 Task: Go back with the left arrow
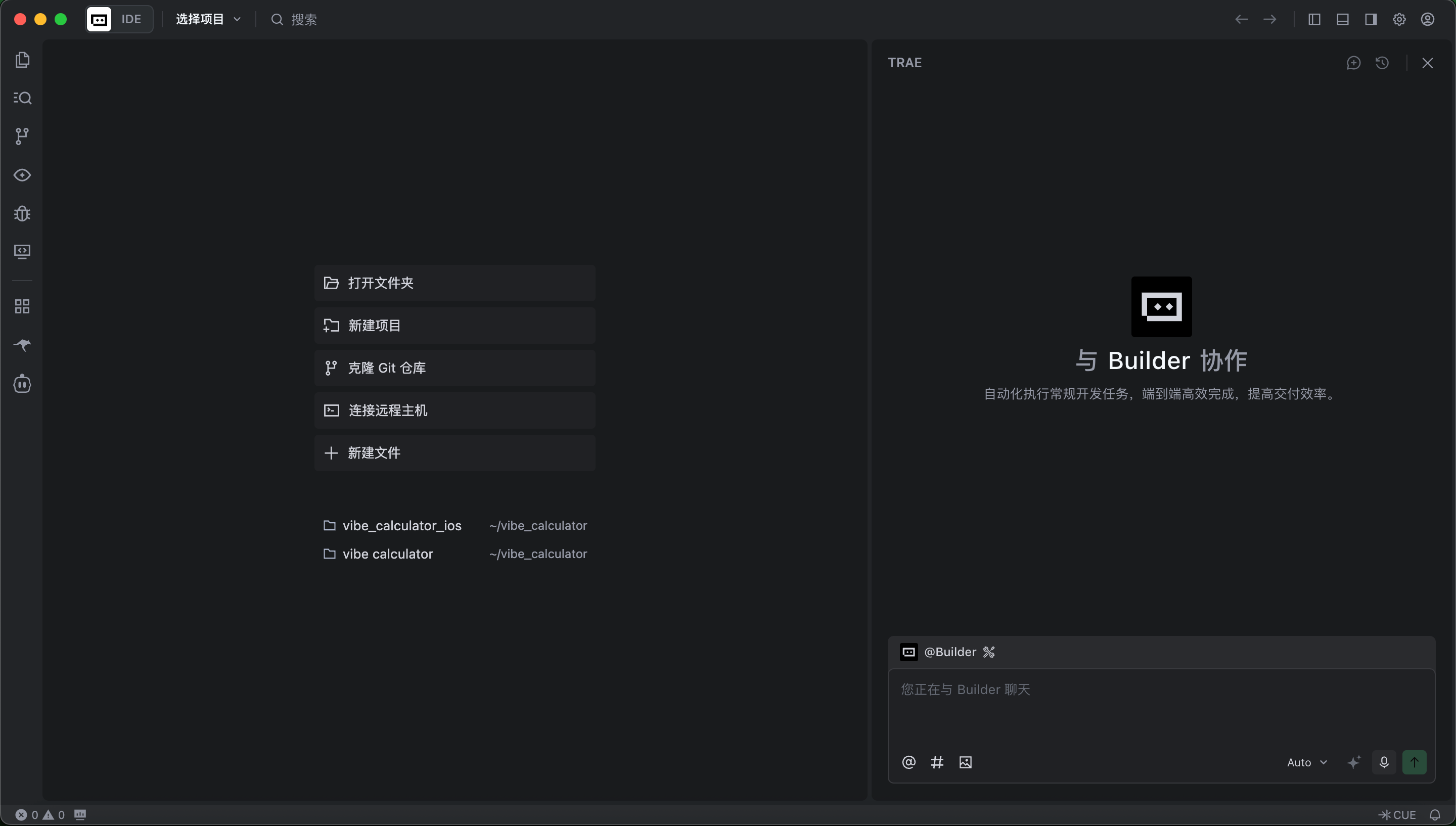(1242, 19)
